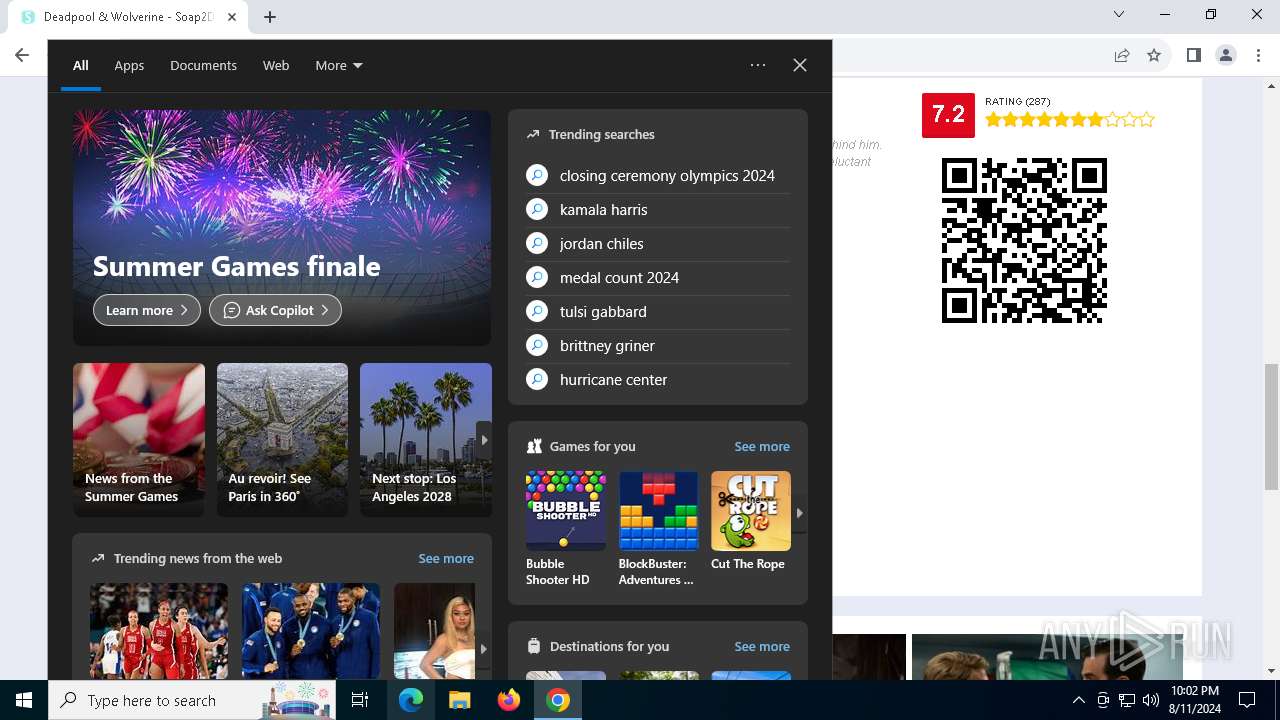Click the Ask Copilot button
Viewport: 1280px width, 720px height.
(x=275, y=310)
